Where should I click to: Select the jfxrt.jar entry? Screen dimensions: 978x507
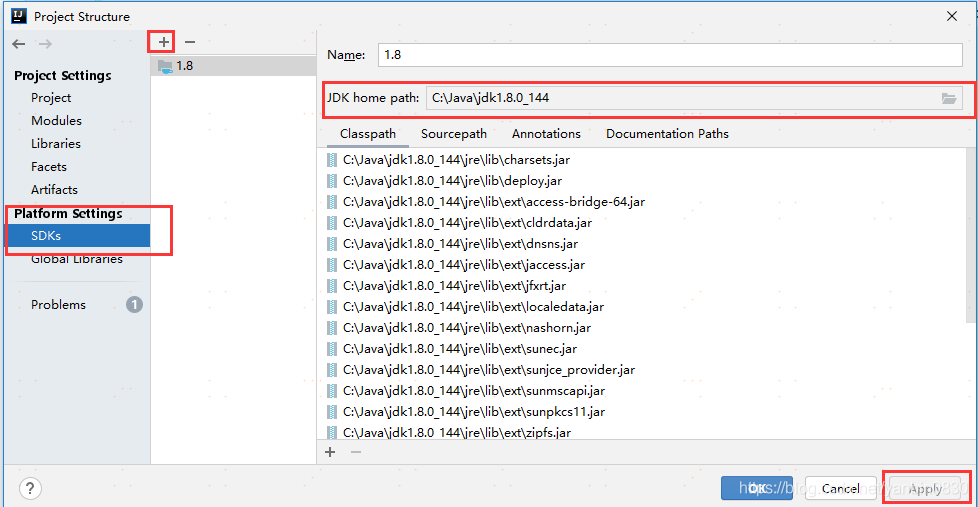click(x=455, y=286)
